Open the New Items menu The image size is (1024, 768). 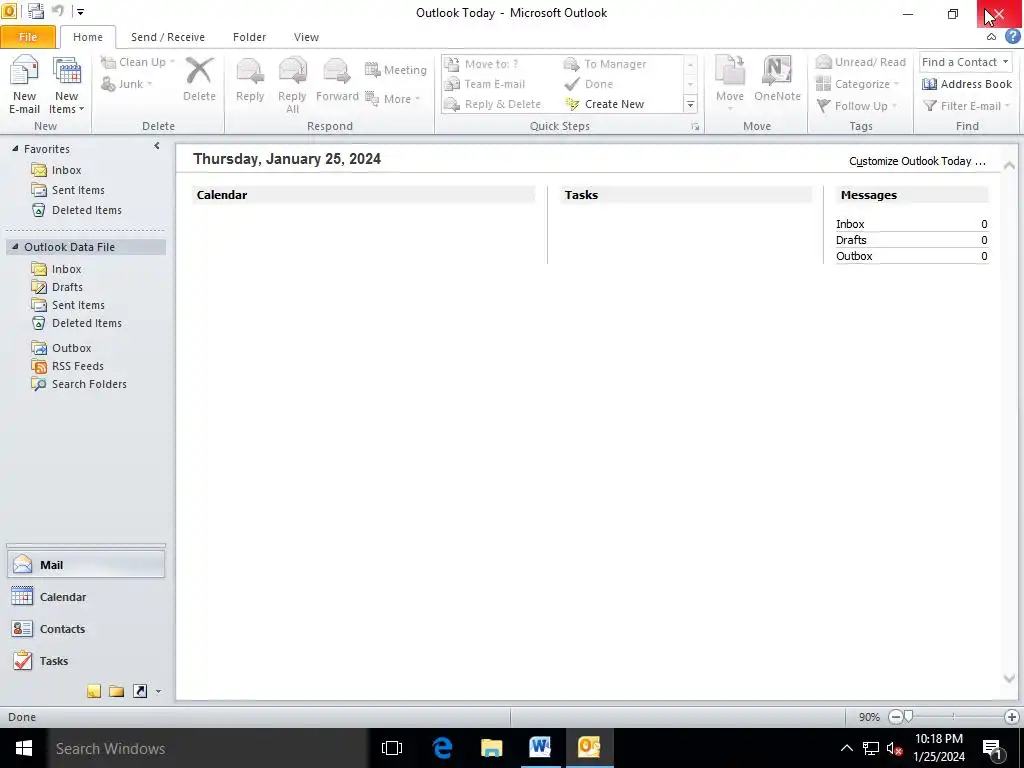pos(67,85)
